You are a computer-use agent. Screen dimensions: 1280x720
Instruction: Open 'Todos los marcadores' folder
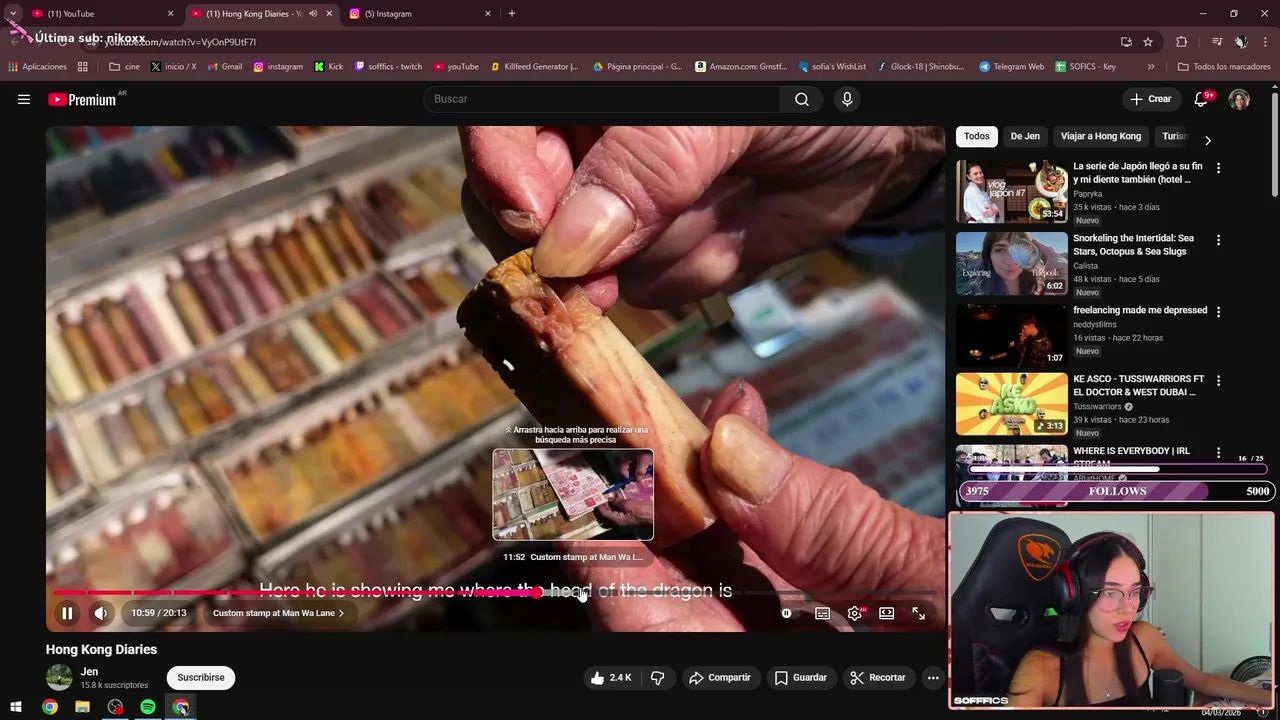[1225, 67]
